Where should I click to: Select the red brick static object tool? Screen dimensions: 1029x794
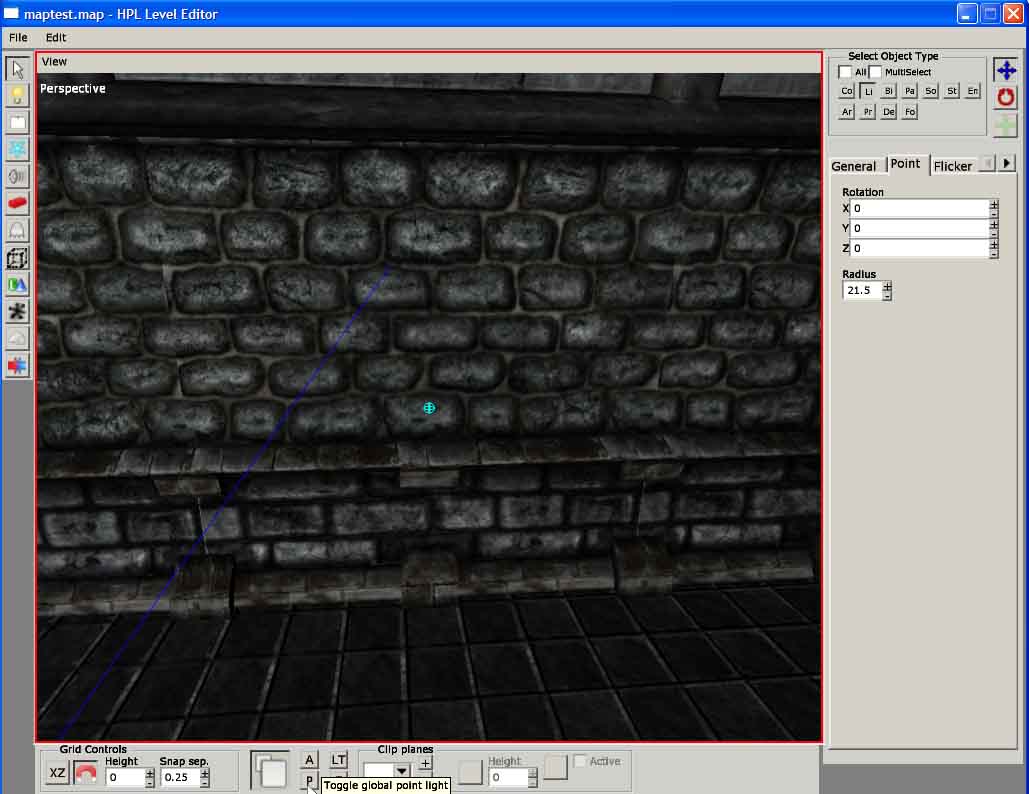click(x=17, y=203)
